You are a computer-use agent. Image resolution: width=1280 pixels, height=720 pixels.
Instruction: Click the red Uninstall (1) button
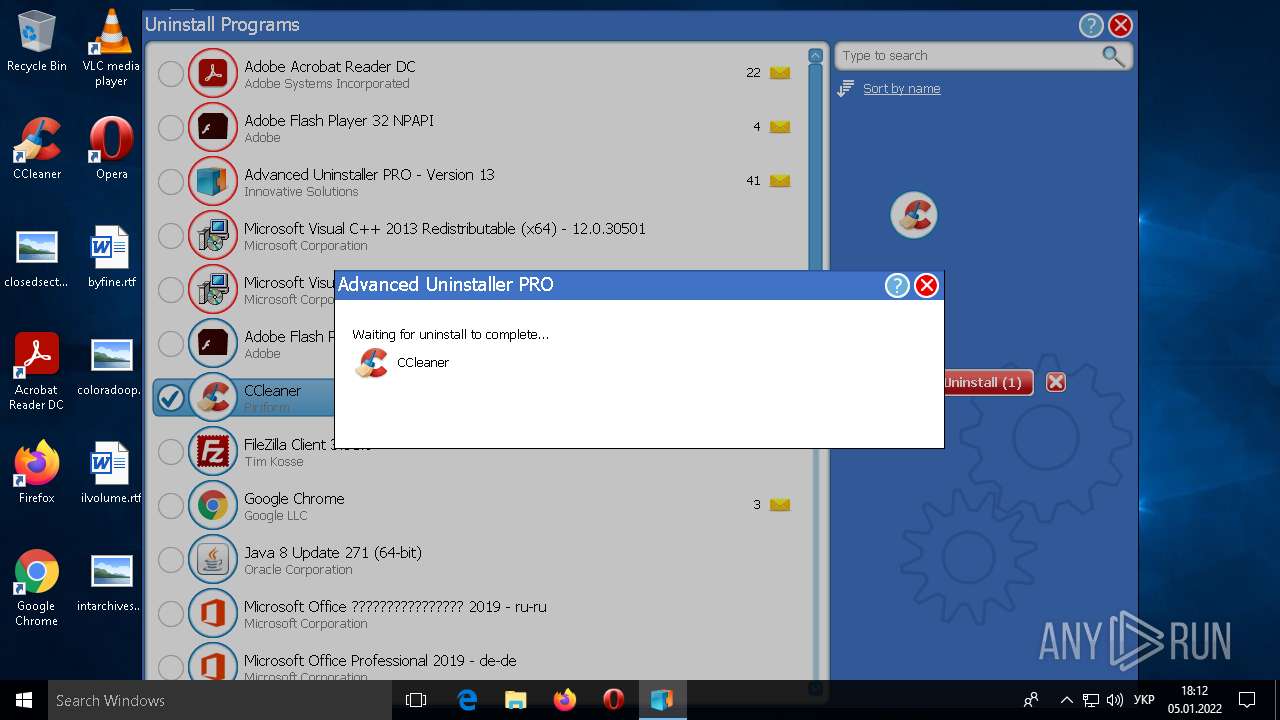point(988,382)
